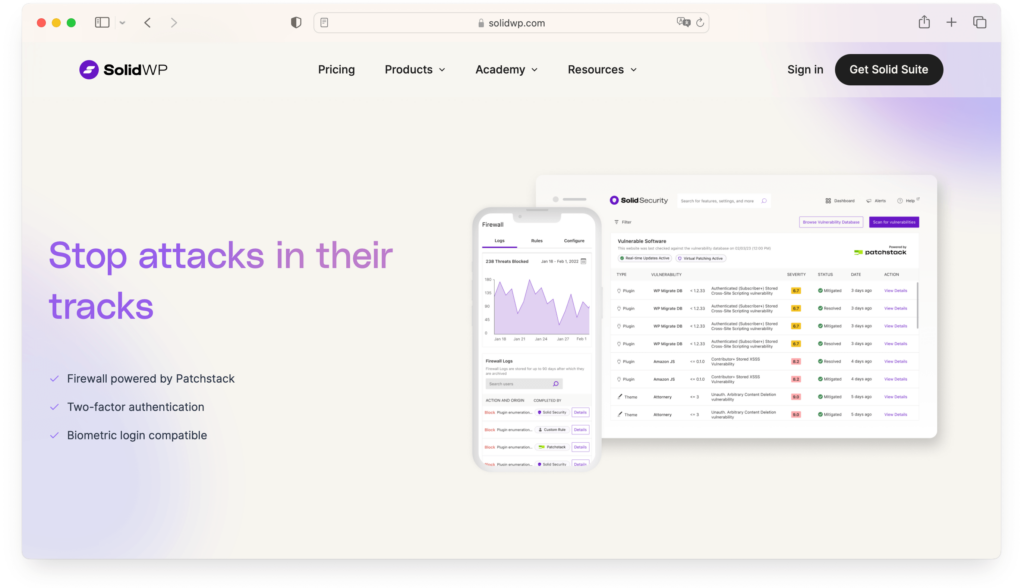Image resolution: width=1024 pixels, height=588 pixels.
Task: Expand the sidebar options chevron
Action: (x=122, y=23)
